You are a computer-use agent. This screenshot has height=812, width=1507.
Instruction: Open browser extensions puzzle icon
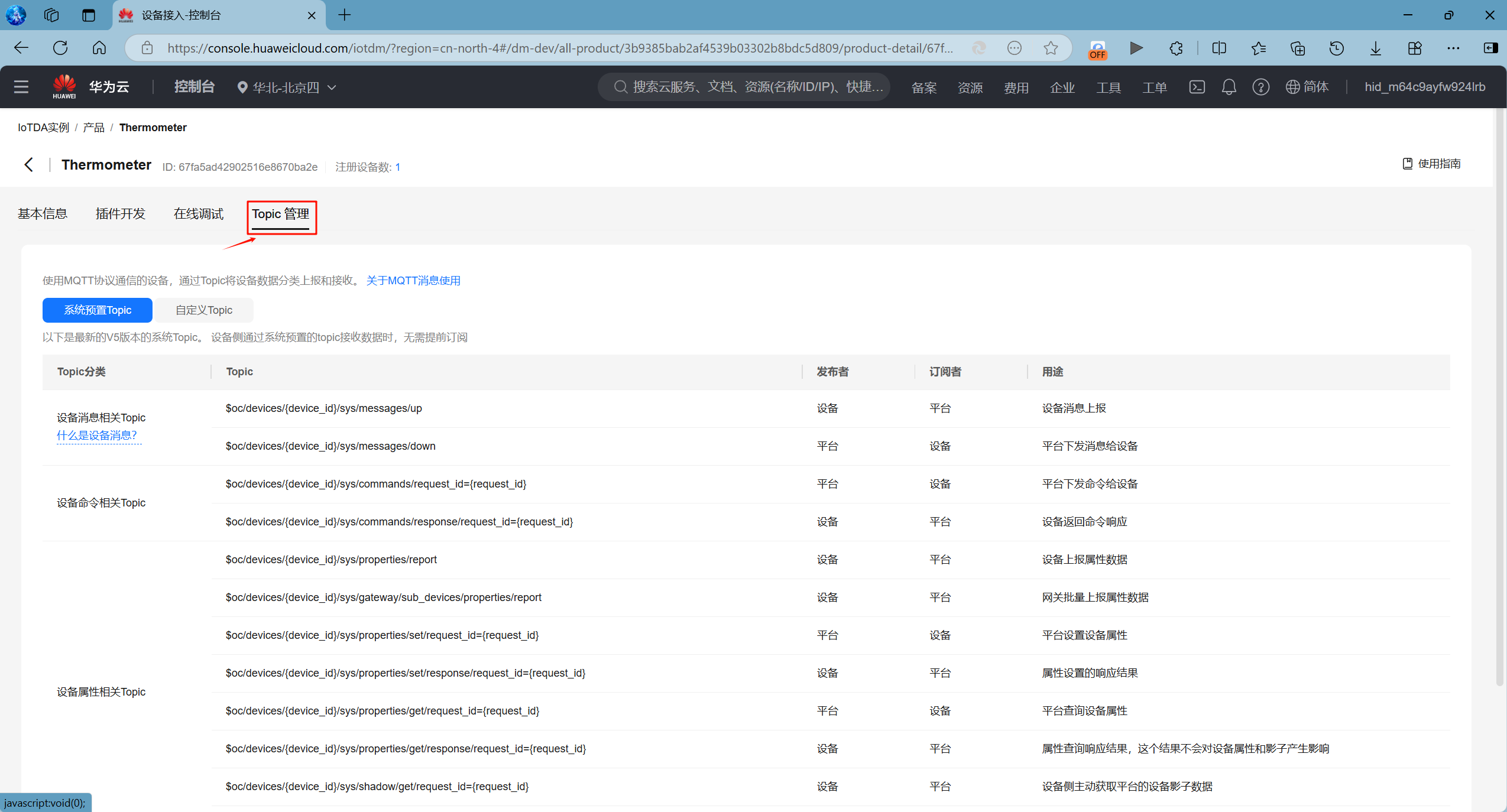tap(1176, 48)
